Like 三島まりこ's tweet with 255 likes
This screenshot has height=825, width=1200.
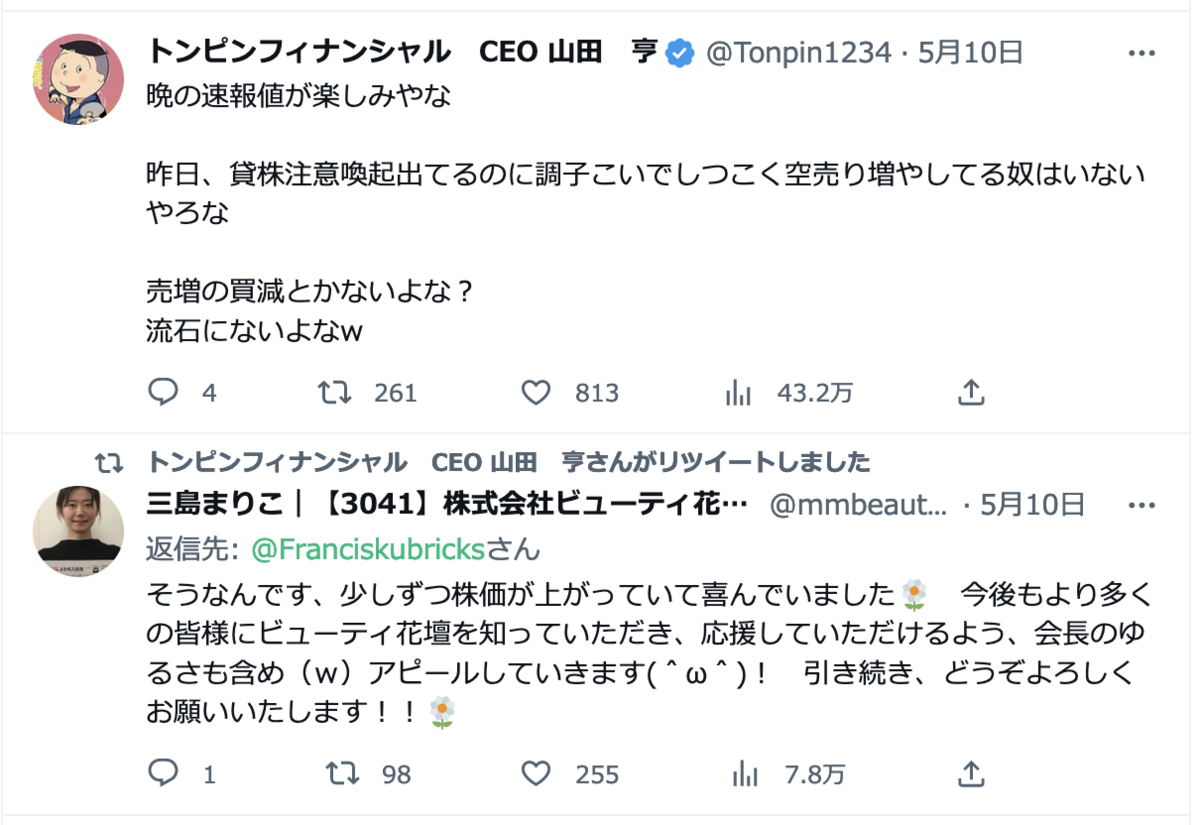[537, 773]
